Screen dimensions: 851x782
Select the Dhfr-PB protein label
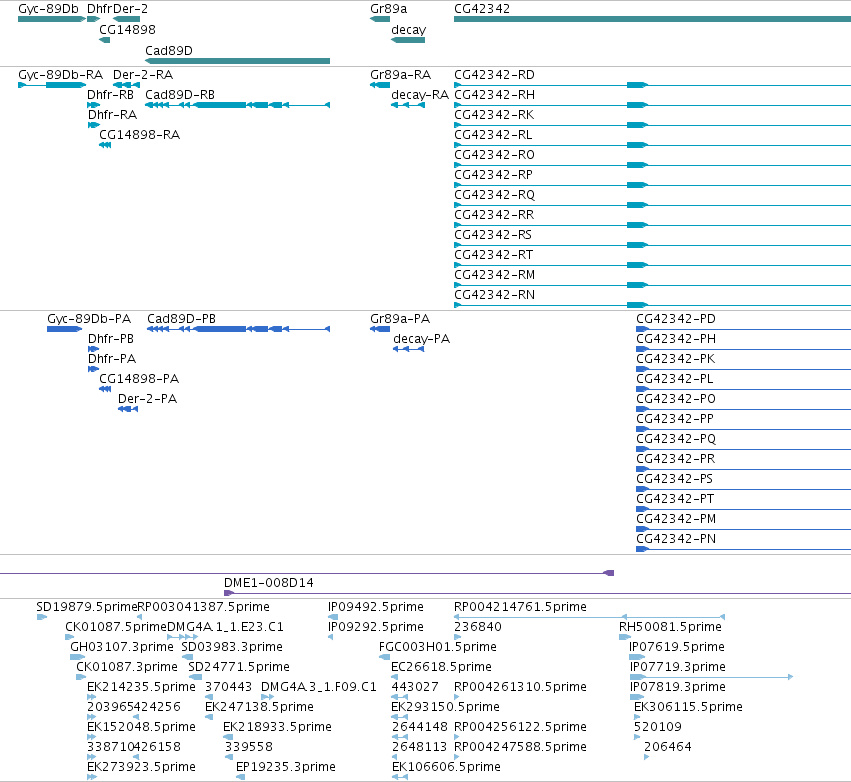(111, 339)
